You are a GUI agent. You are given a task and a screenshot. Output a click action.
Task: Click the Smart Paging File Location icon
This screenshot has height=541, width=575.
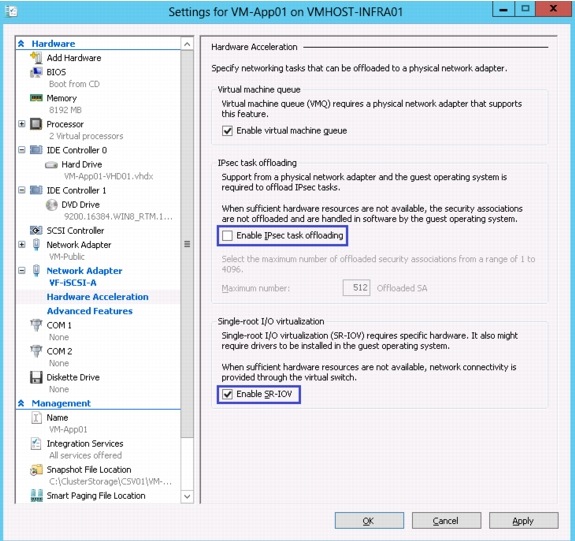coord(36,496)
